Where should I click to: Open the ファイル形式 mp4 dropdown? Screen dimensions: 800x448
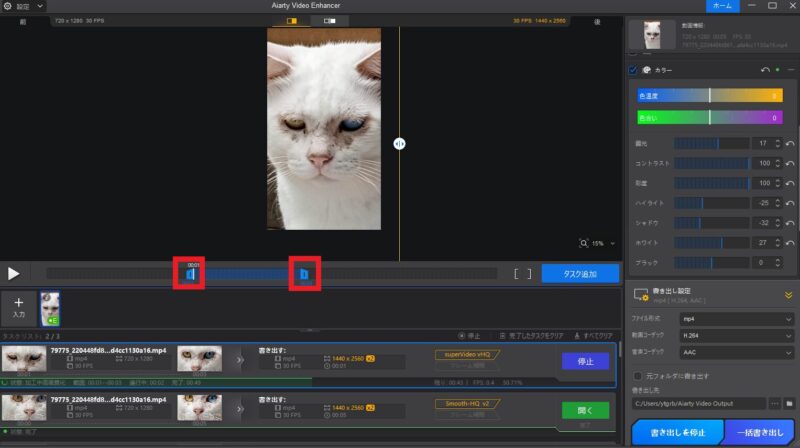click(735, 318)
